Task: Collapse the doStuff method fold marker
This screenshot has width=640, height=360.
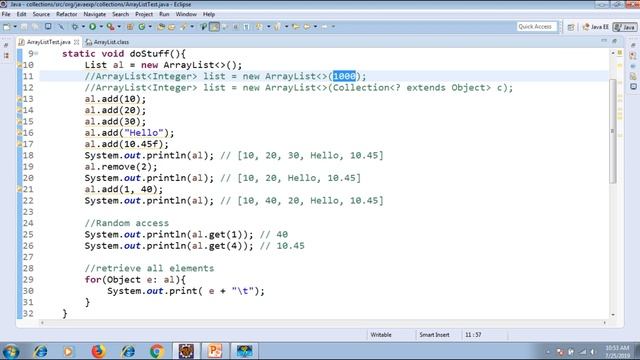Action: point(37,53)
